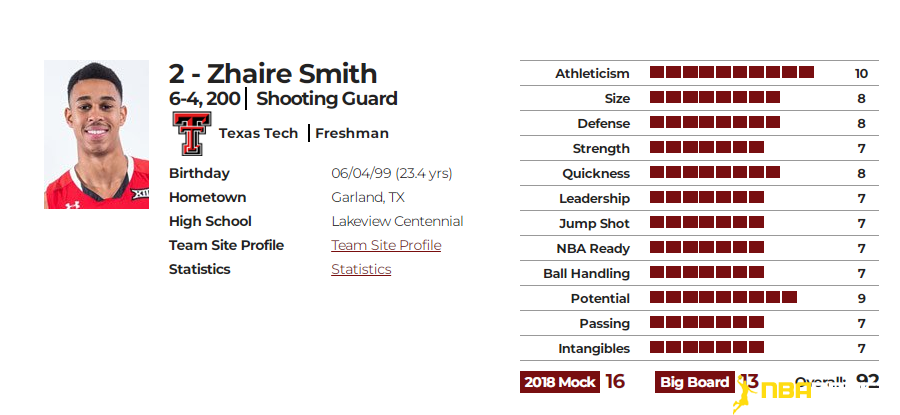Click the Intangibles rating bar
The image size is (900, 415).
pos(707,347)
